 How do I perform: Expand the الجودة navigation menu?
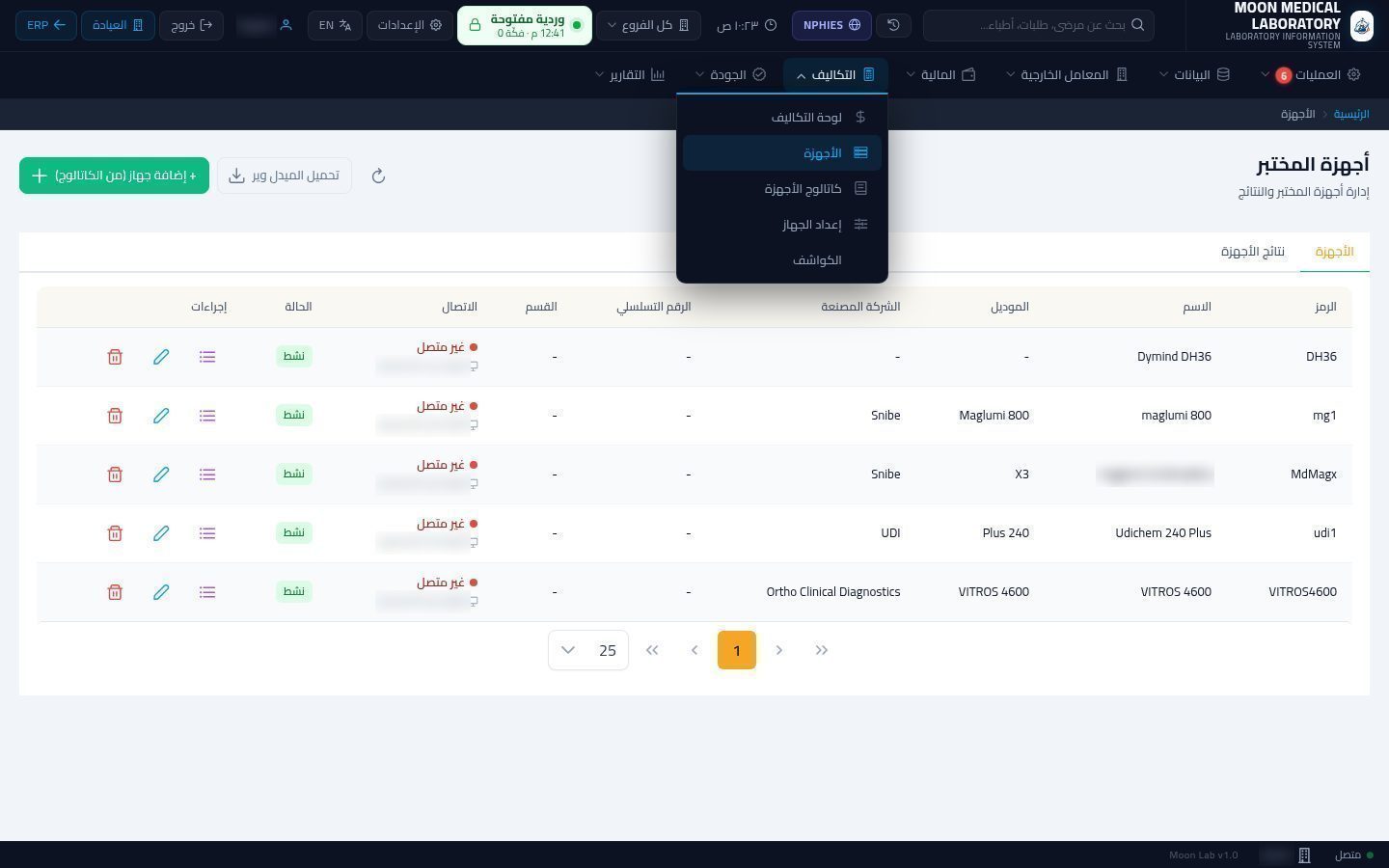pyautogui.click(x=730, y=74)
